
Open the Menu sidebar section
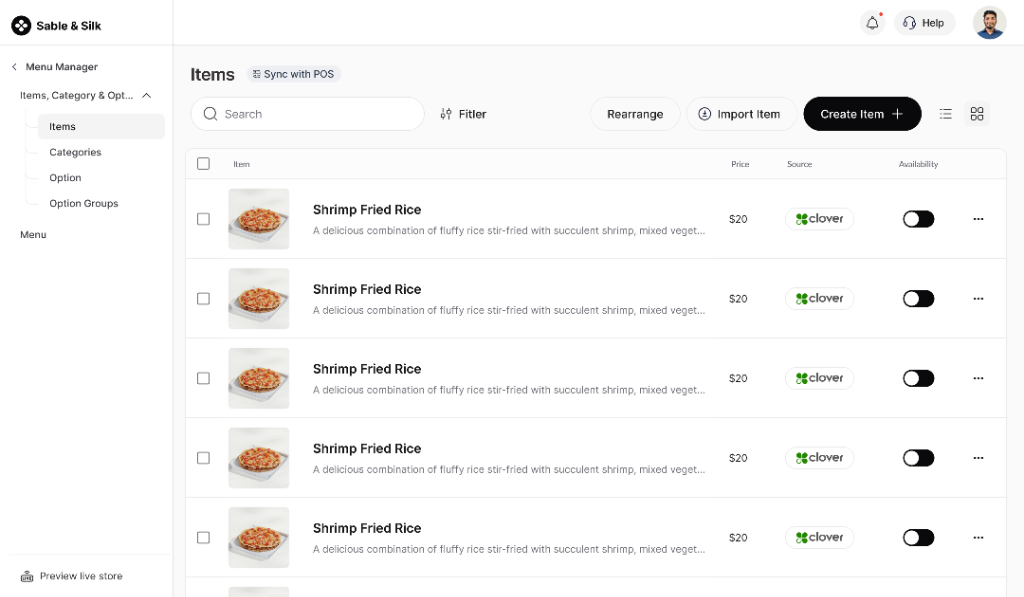click(x=33, y=234)
